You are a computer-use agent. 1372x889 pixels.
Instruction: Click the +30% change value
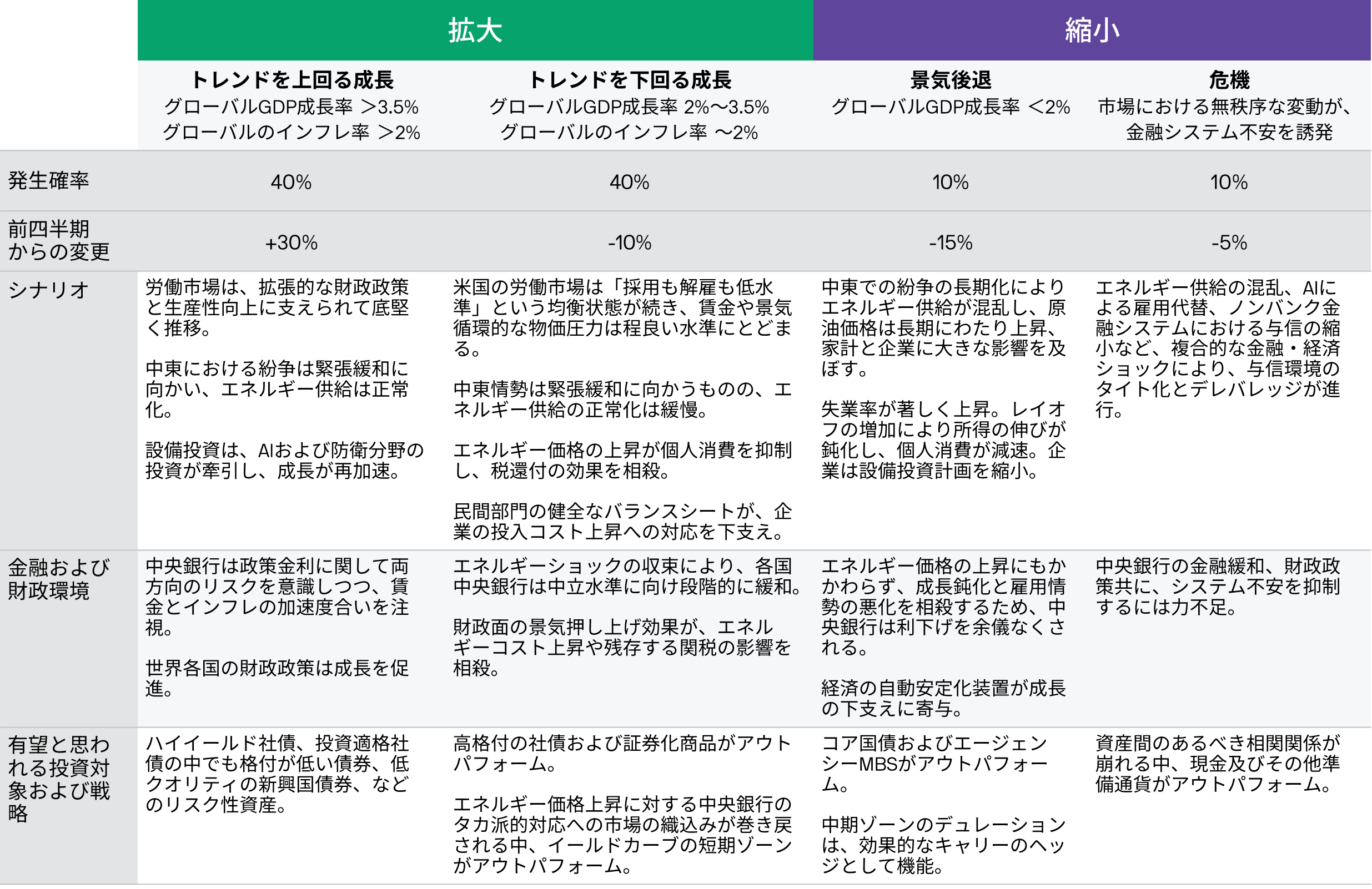click(x=291, y=243)
